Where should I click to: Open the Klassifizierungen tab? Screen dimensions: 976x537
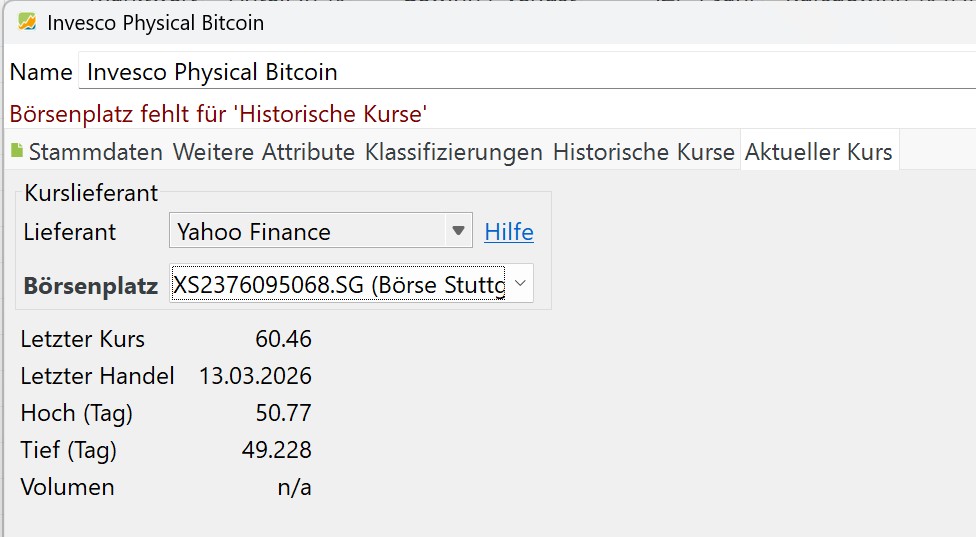(x=454, y=152)
